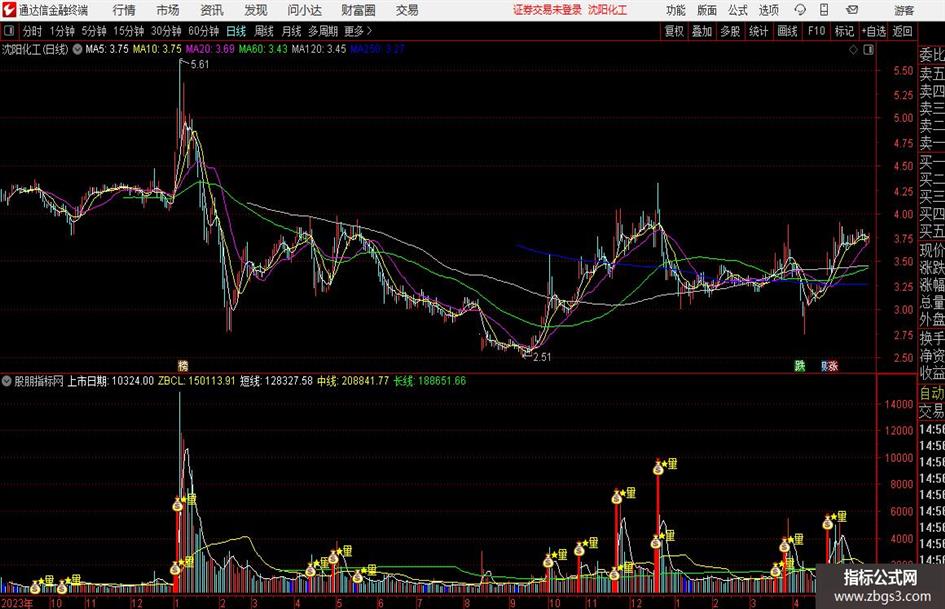Click the 沈阳化工 stock name in title bar
Screen dimensions: 945x609
(x=608, y=10)
